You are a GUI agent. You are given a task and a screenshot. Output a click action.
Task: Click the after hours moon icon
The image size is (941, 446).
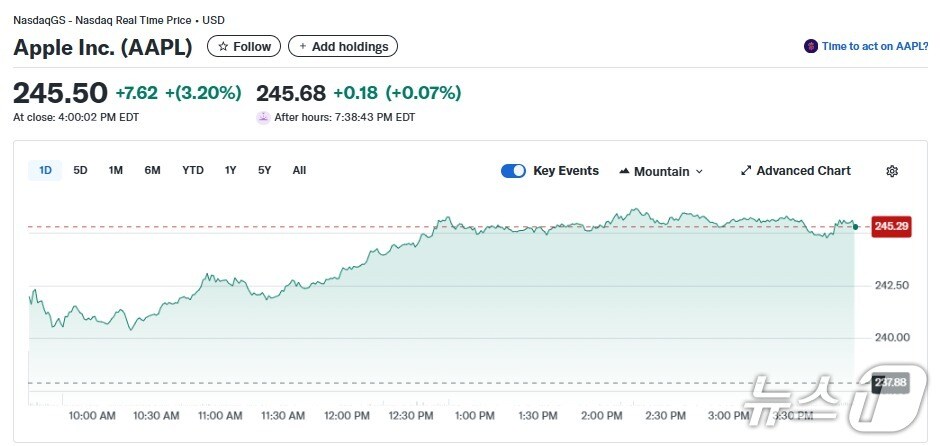(263, 117)
